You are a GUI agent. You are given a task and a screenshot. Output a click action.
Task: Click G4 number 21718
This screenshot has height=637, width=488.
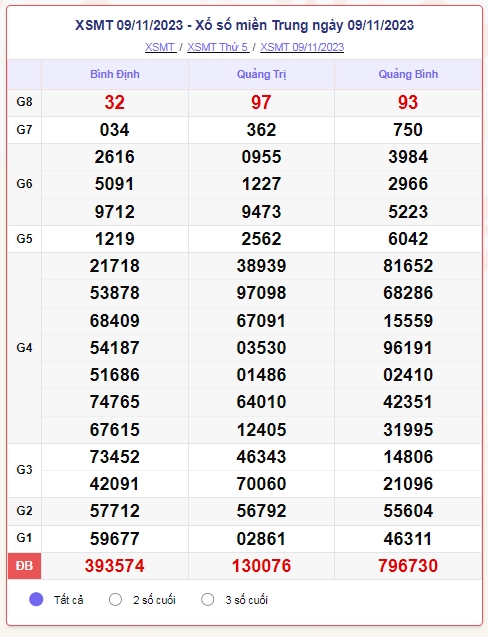pos(115,266)
